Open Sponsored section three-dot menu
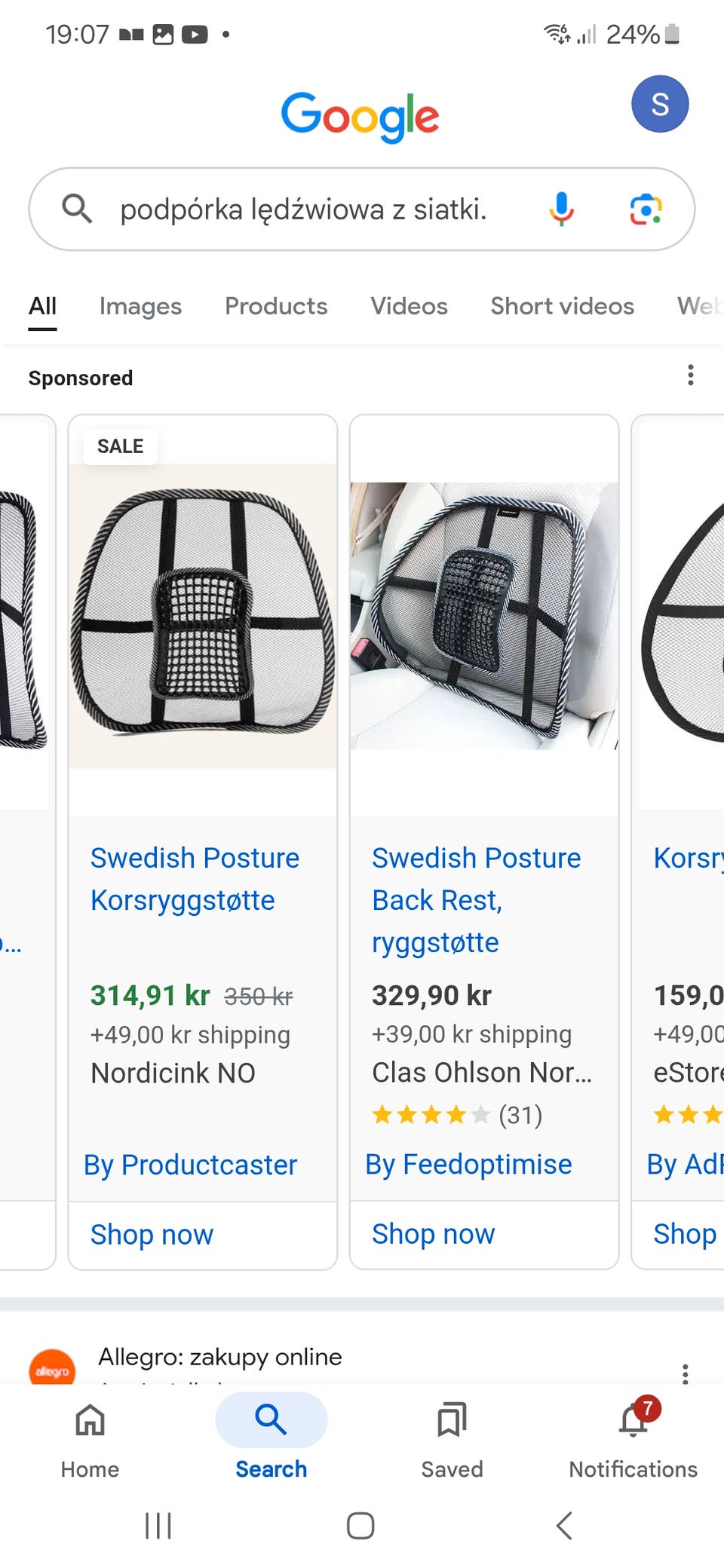 coord(690,375)
